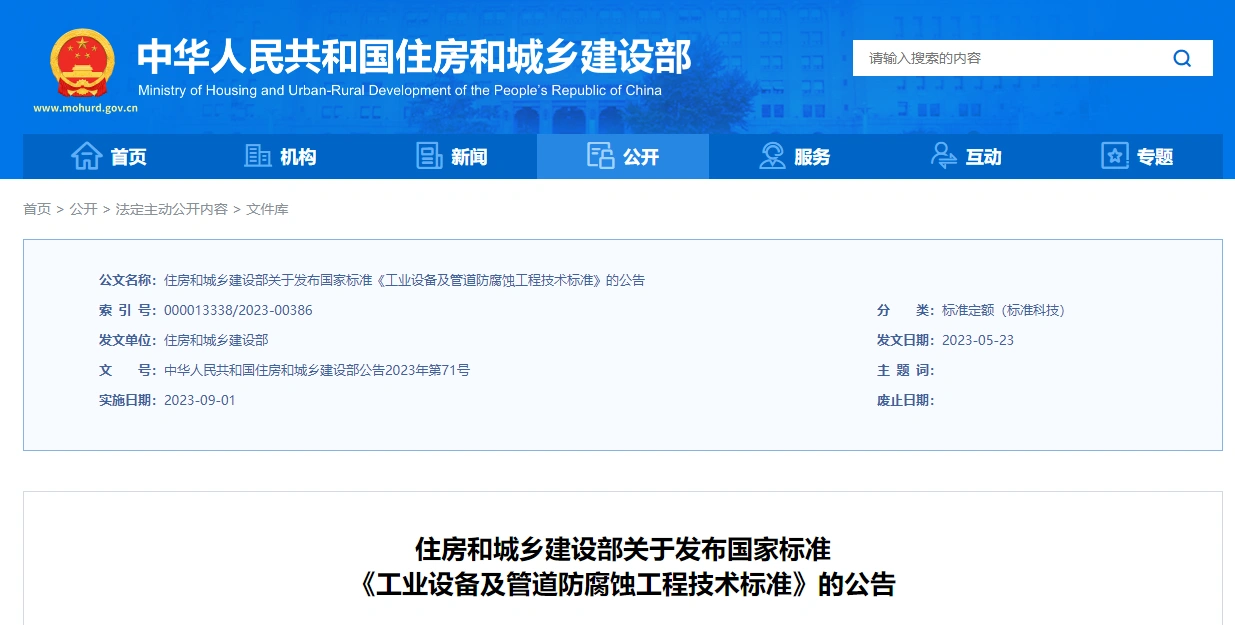
Task: Select the 服务 services person icon
Action: coord(771,156)
